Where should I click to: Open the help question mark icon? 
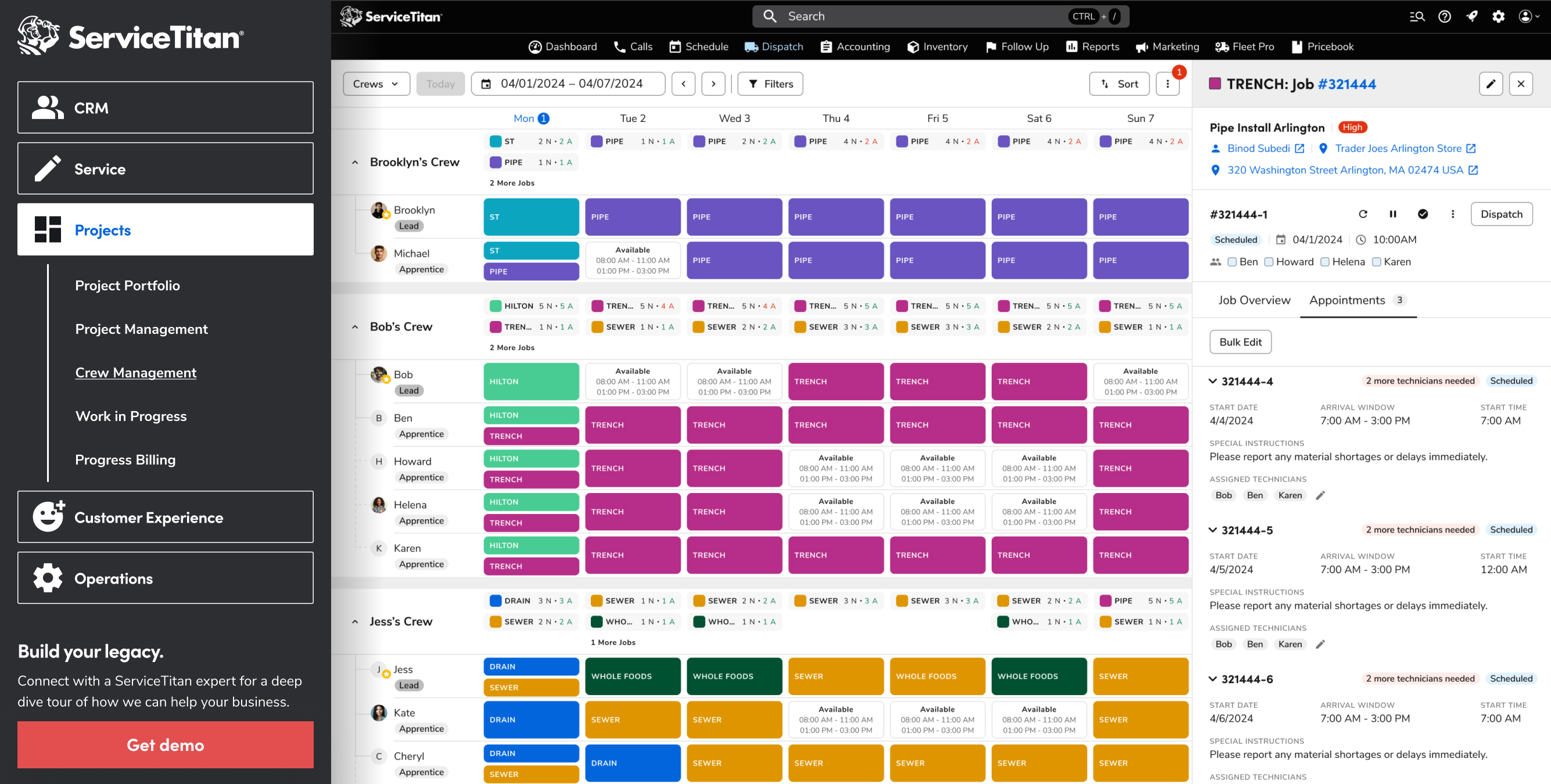[x=1445, y=16]
